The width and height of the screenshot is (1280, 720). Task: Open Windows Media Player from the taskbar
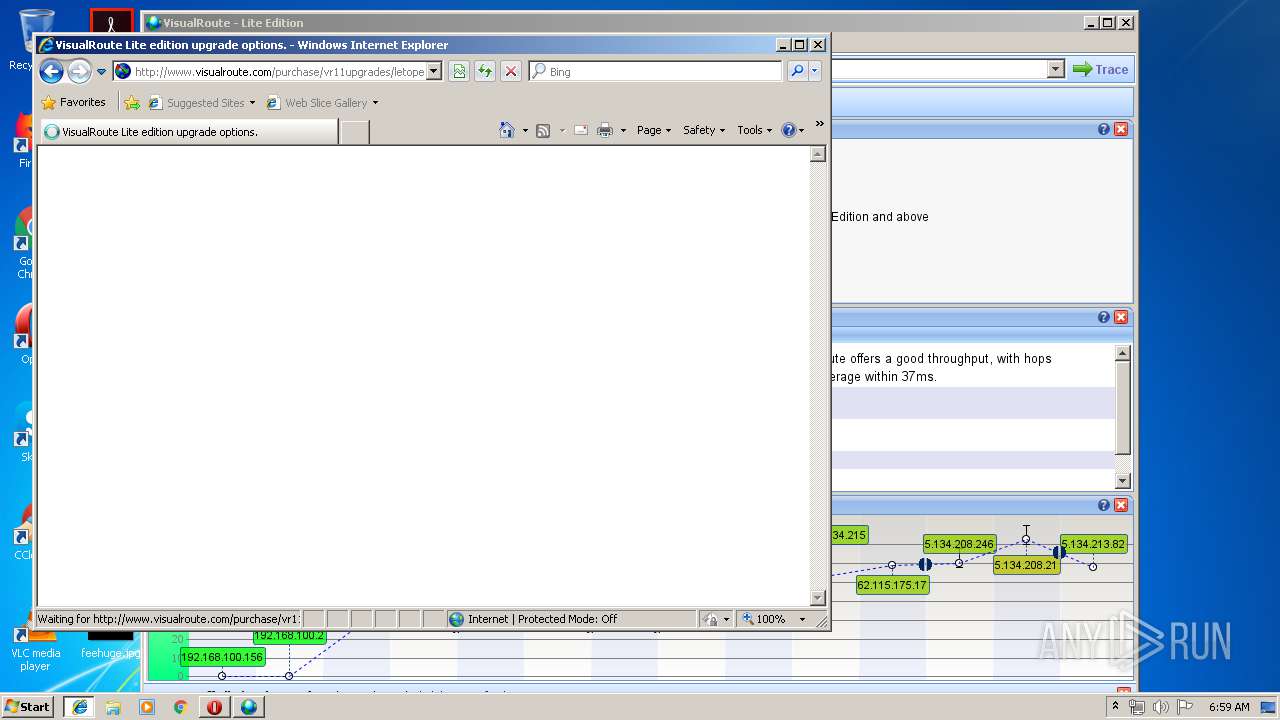(147, 707)
